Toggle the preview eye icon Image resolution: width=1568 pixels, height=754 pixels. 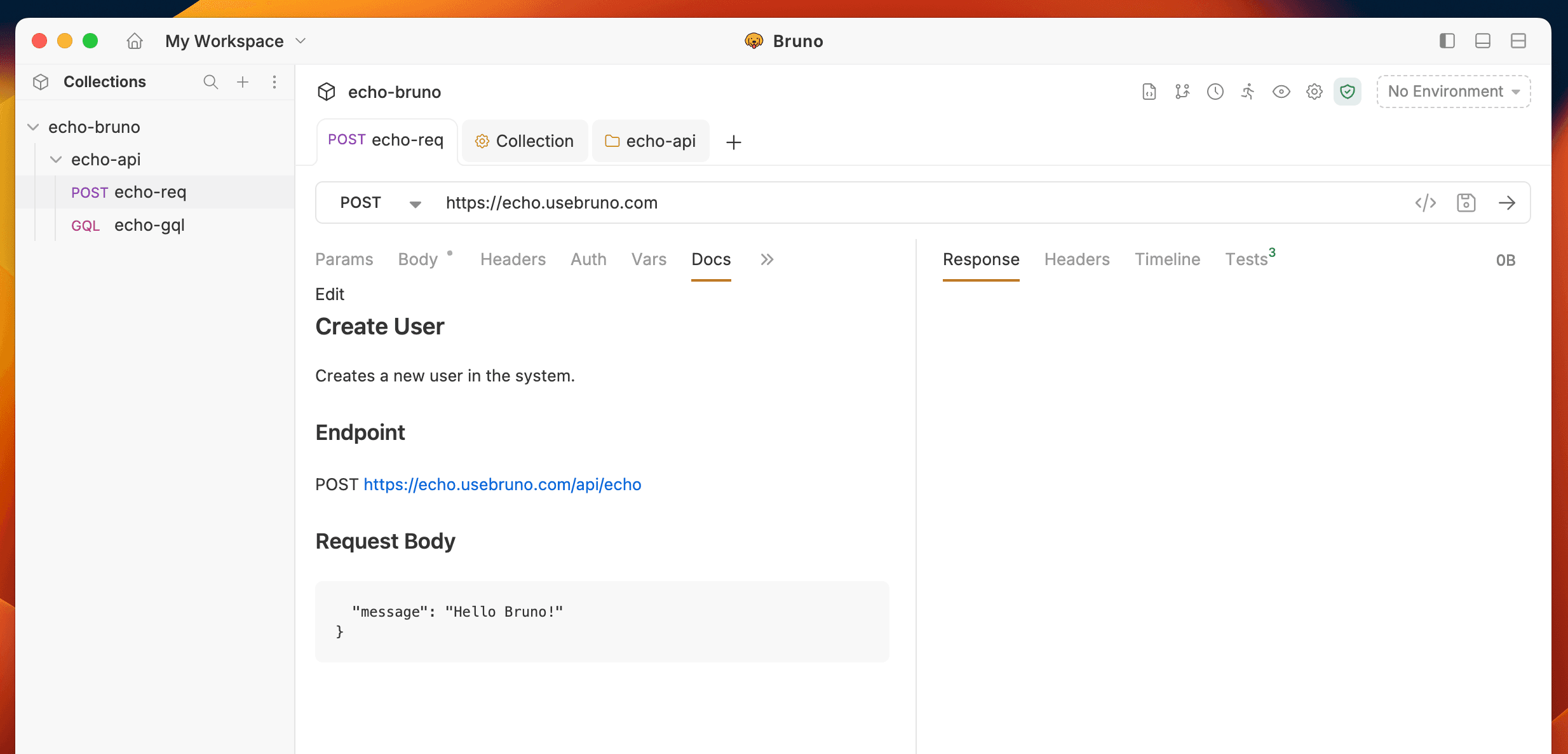pyautogui.click(x=1281, y=92)
